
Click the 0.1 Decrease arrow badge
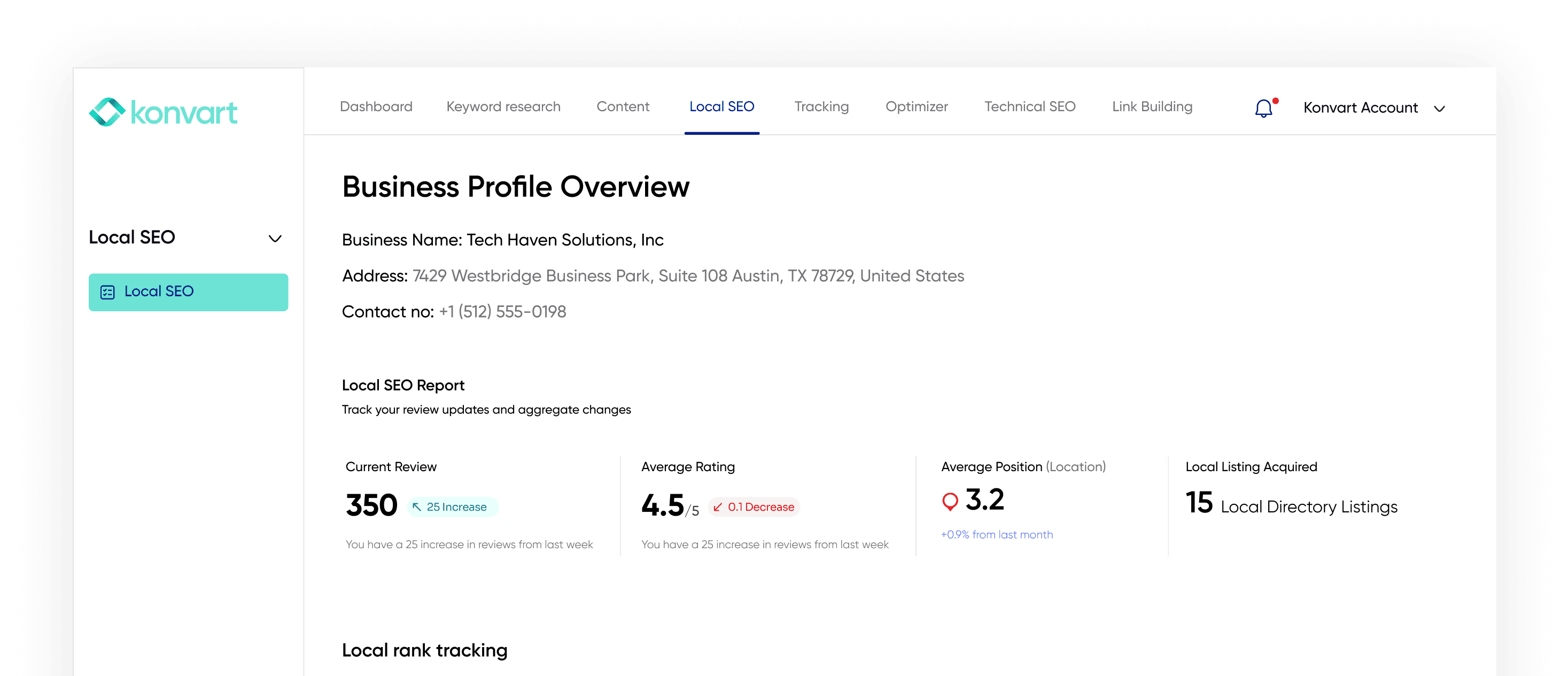(x=718, y=506)
